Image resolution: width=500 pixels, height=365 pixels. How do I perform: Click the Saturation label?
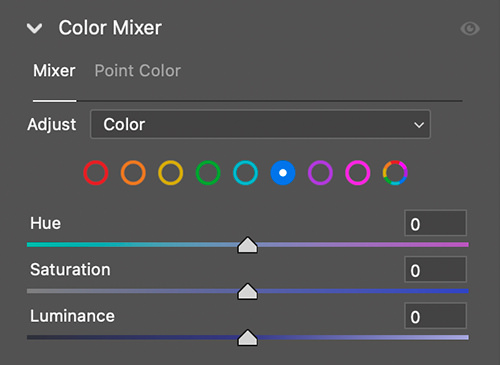pos(70,269)
